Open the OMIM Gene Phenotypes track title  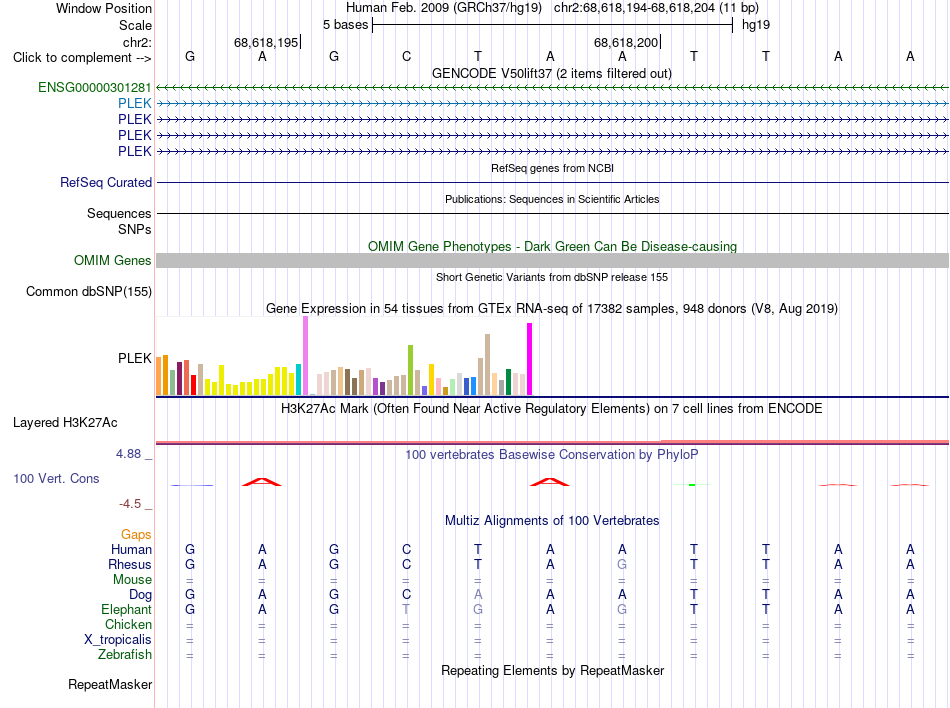click(552, 246)
